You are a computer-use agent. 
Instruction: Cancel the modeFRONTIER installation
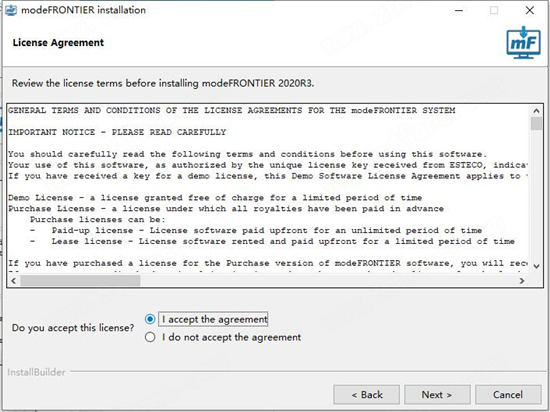click(x=508, y=395)
